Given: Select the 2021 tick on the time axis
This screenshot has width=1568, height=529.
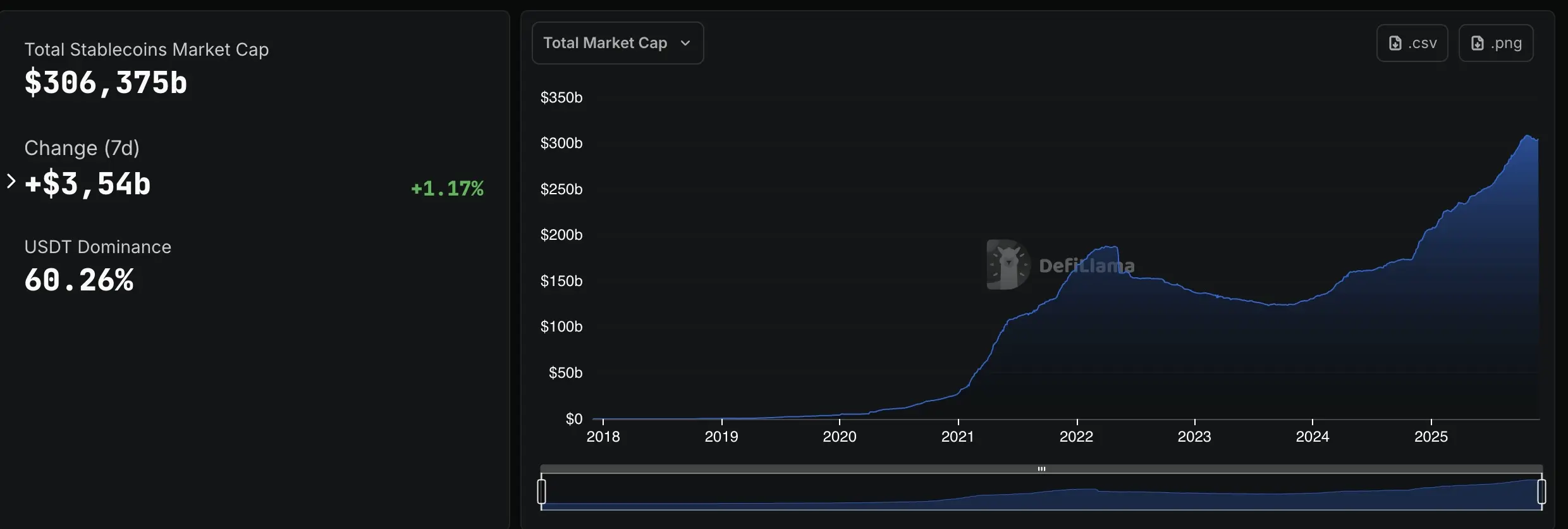Looking at the screenshot, I should pyautogui.click(x=957, y=437).
